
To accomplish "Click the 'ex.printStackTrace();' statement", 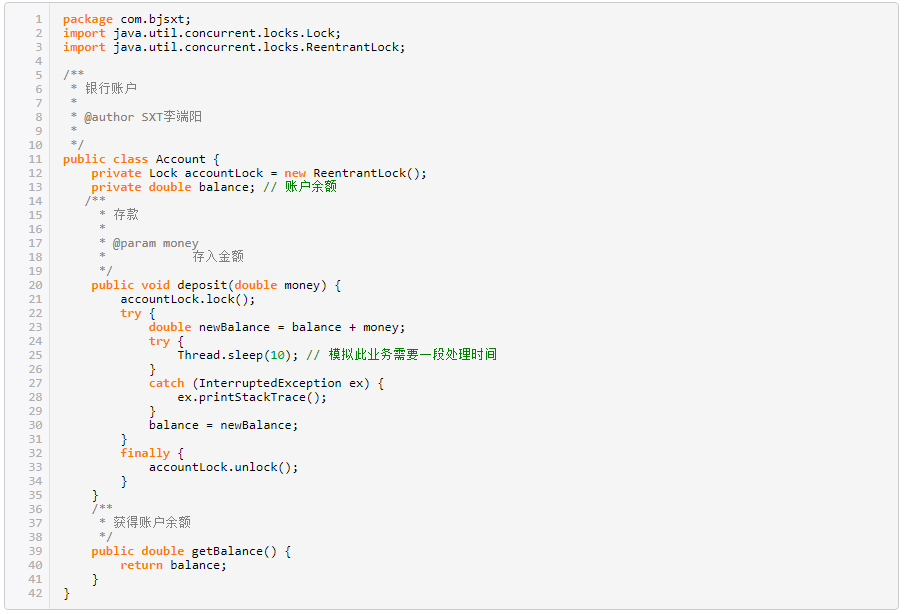I will point(252,397).
